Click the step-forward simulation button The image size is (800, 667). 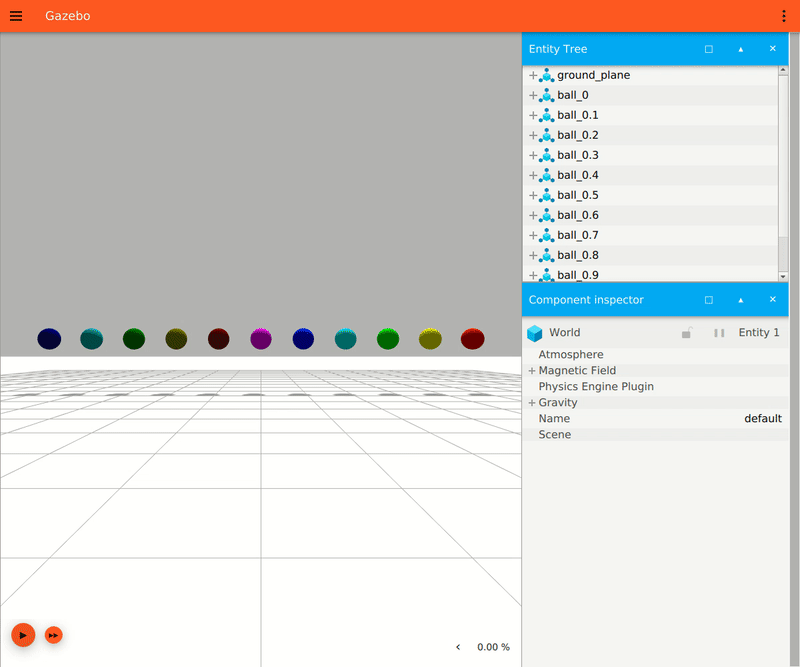(54, 635)
